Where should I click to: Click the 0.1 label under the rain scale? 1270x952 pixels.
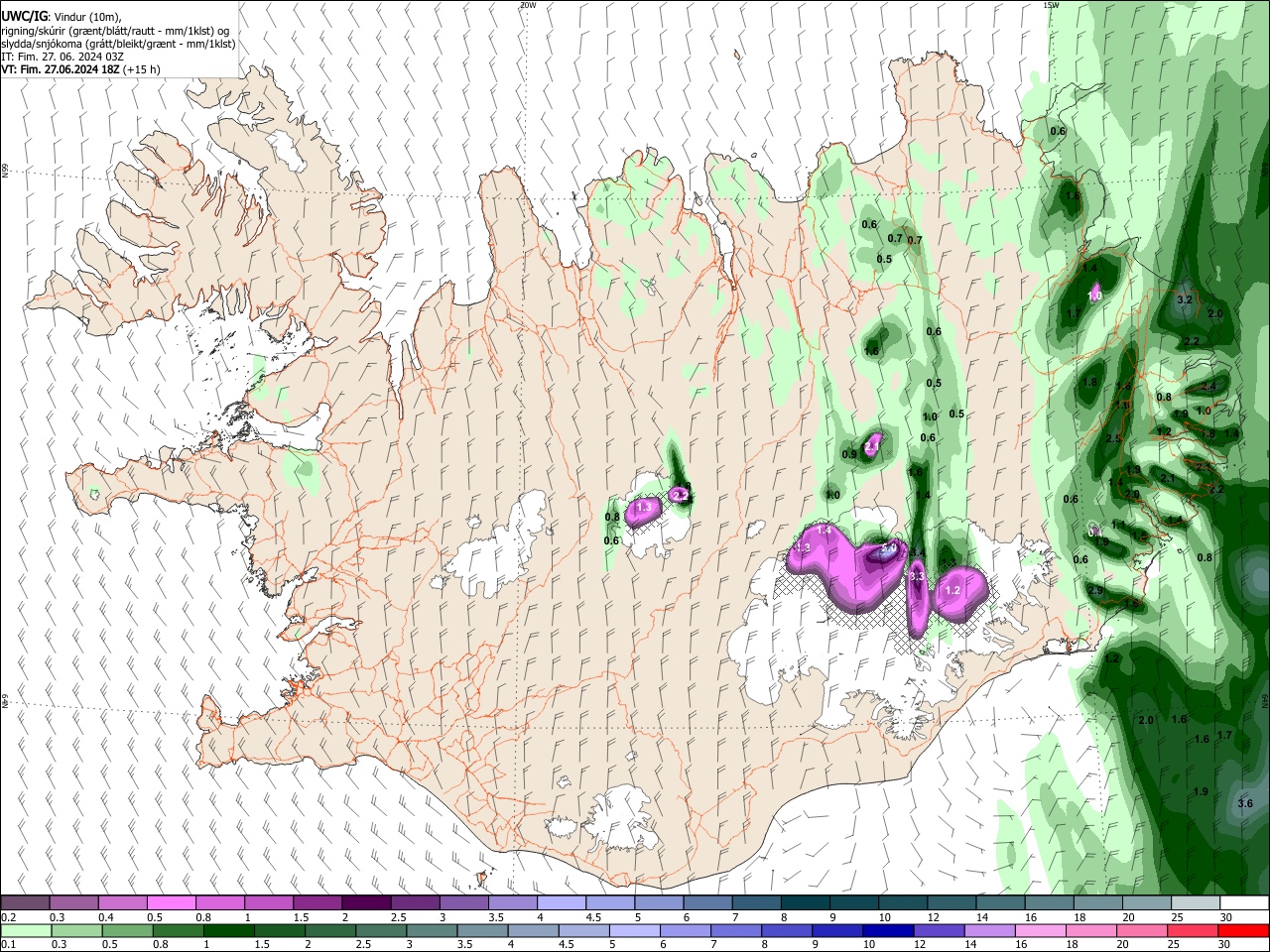(x=7, y=945)
